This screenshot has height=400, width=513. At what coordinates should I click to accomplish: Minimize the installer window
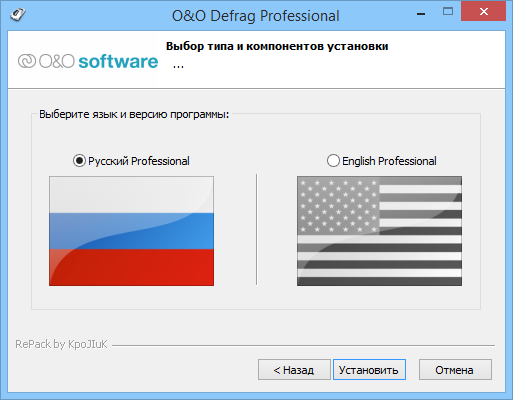421,14
